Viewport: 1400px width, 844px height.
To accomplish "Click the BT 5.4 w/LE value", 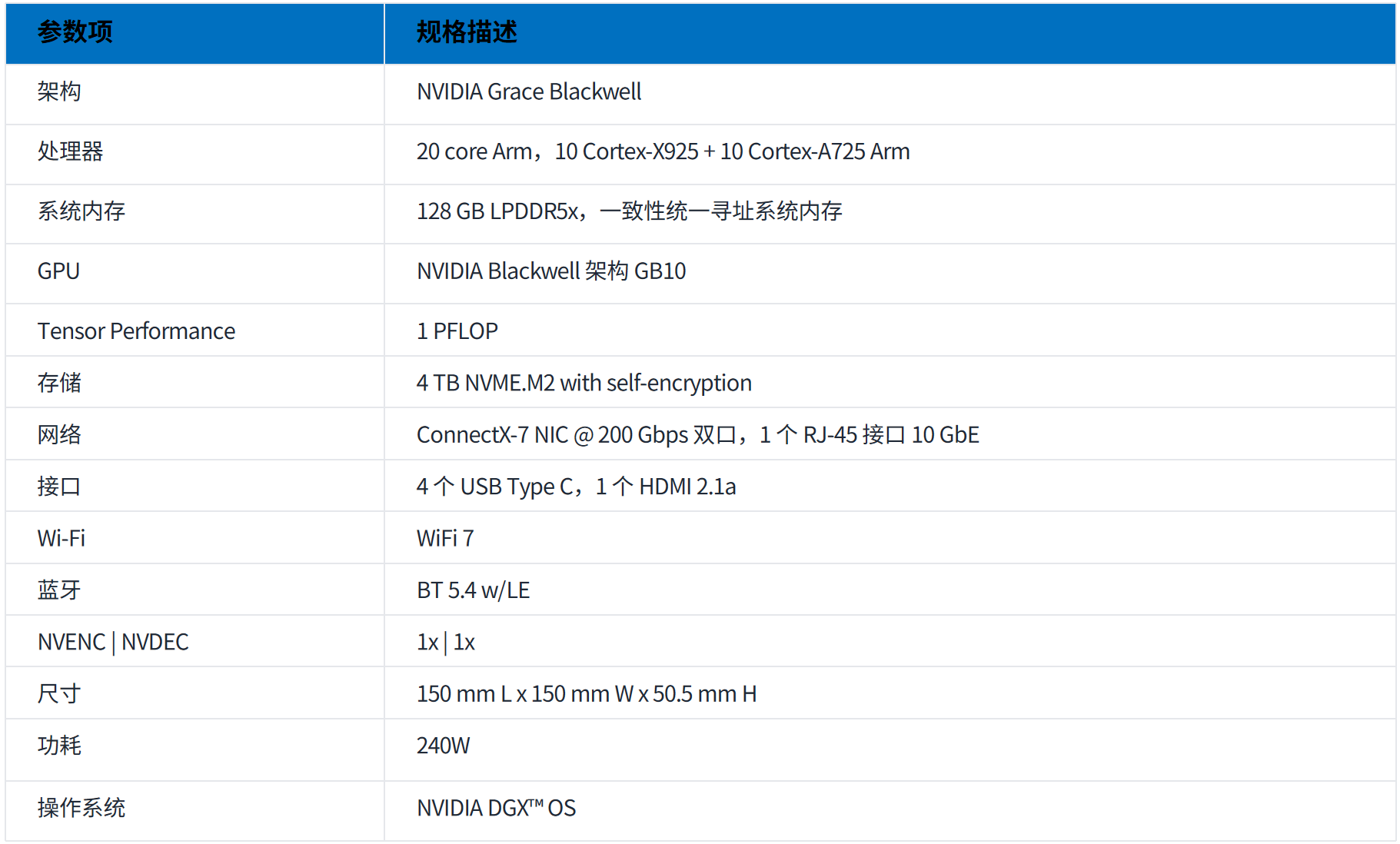I will 473,590.
